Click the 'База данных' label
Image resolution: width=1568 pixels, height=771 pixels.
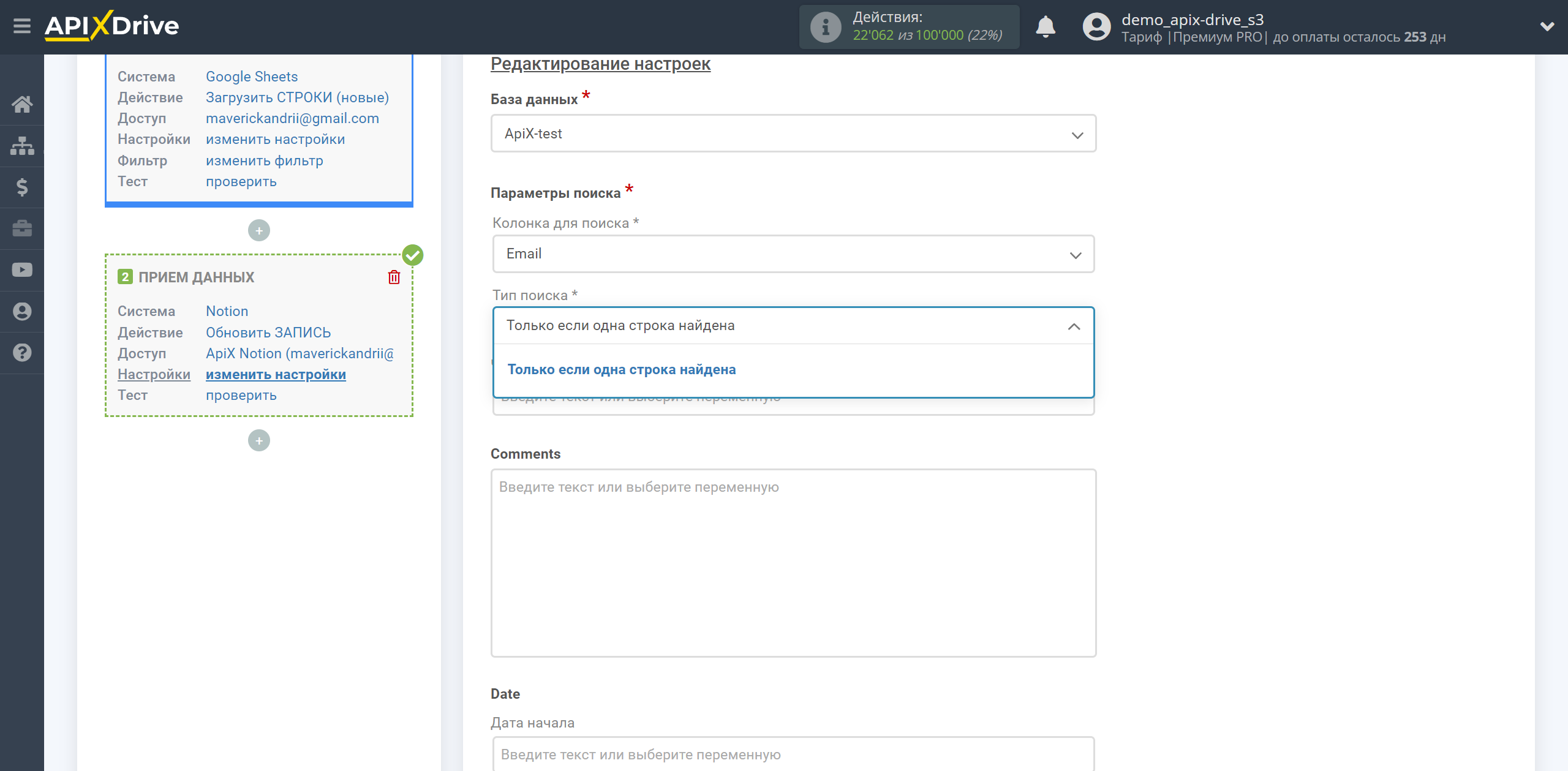click(x=534, y=100)
